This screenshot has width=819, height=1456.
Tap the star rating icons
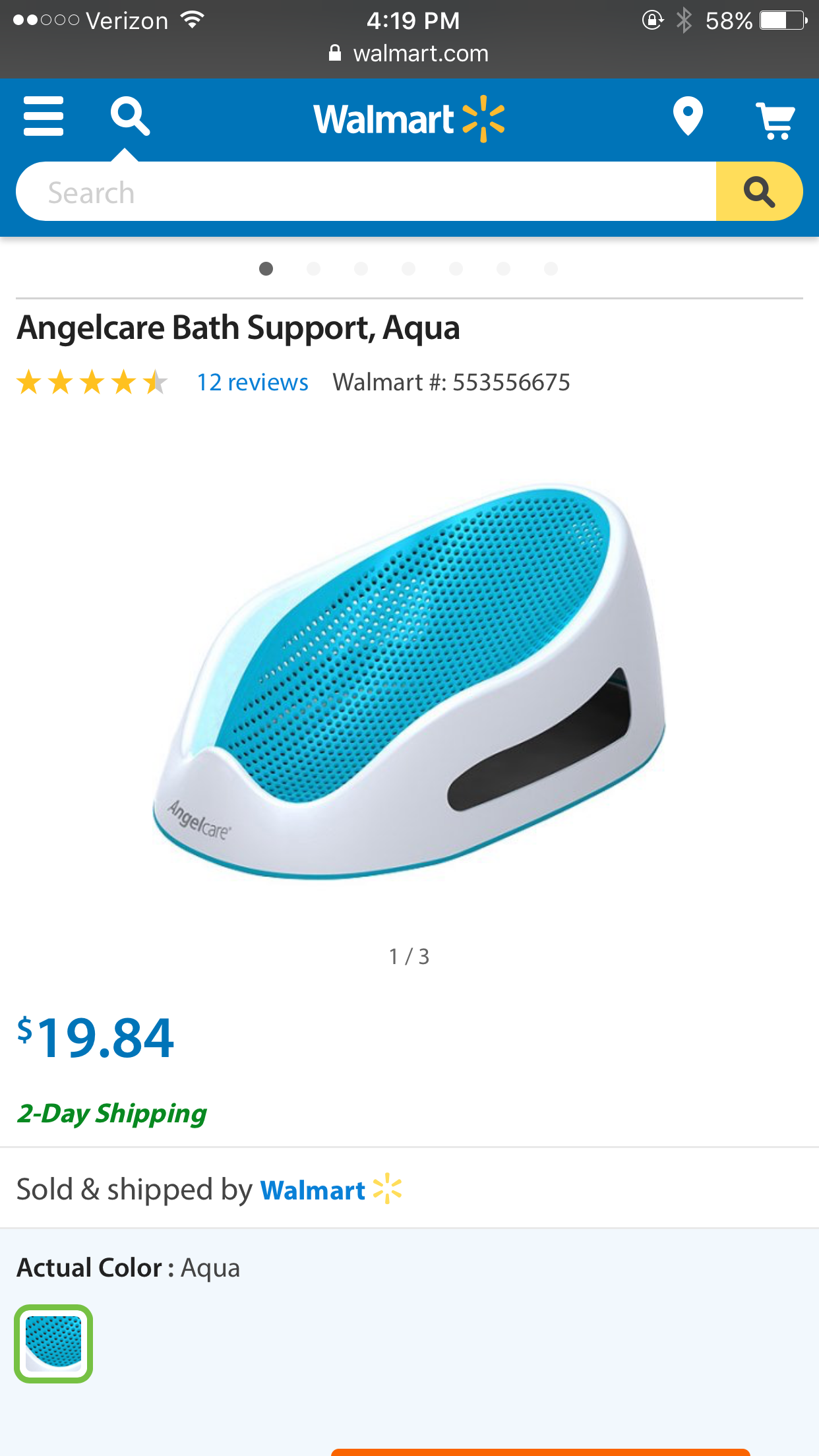point(92,382)
